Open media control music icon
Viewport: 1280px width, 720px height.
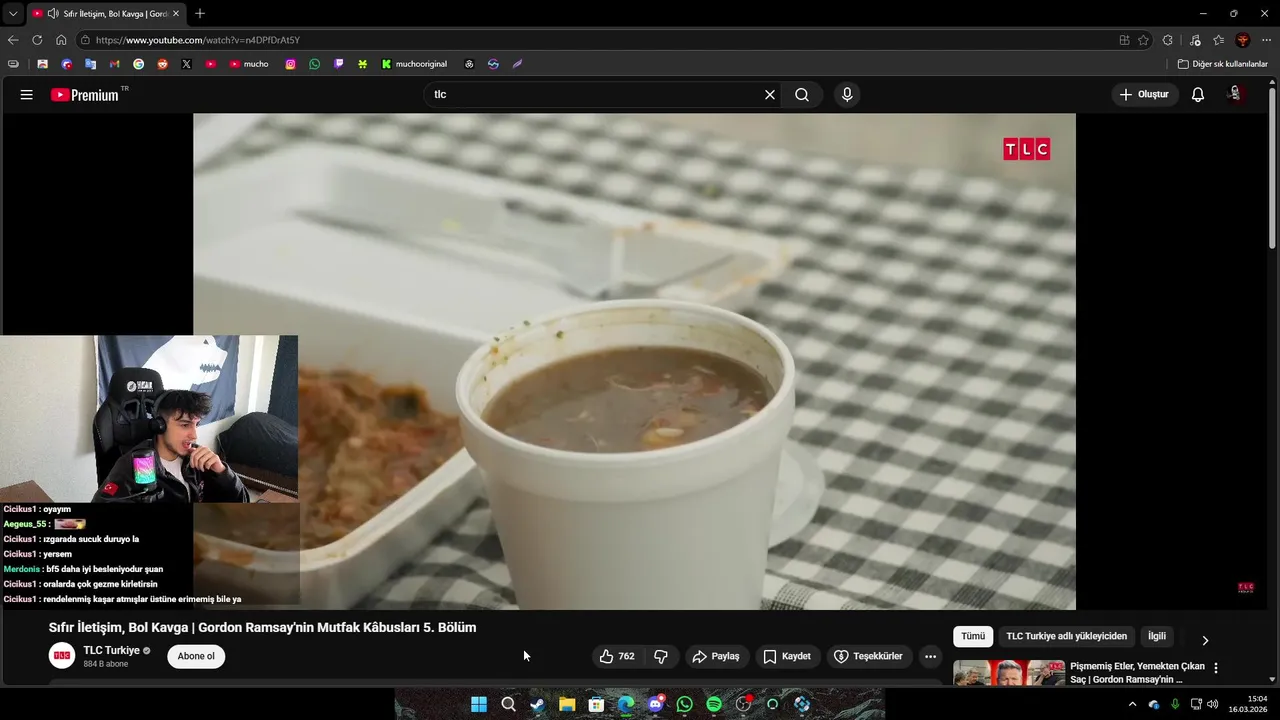pos(1195,40)
